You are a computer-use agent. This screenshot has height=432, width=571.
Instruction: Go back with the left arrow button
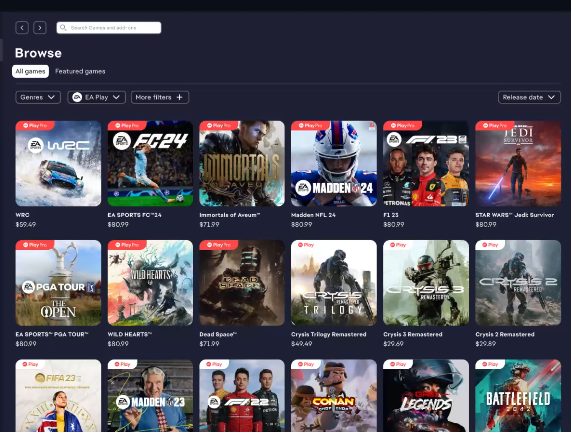coord(22,28)
